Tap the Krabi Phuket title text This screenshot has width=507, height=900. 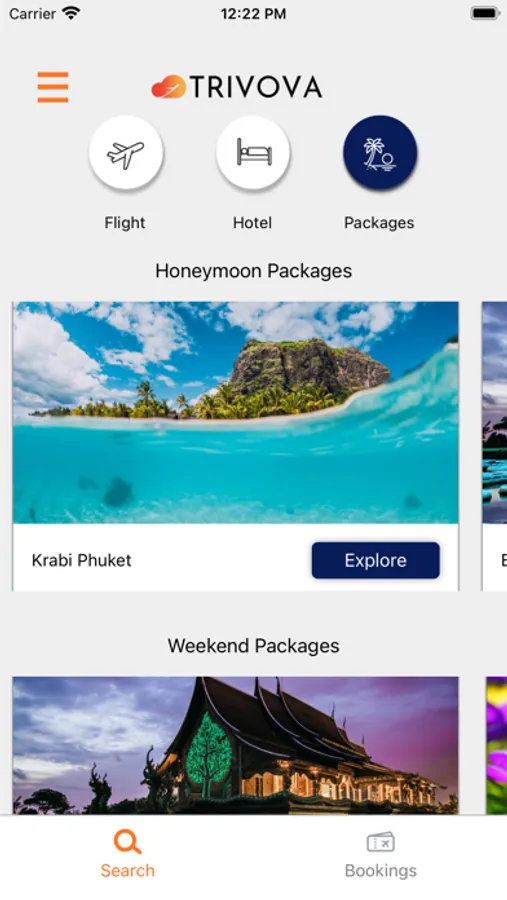(x=82, y=560)
